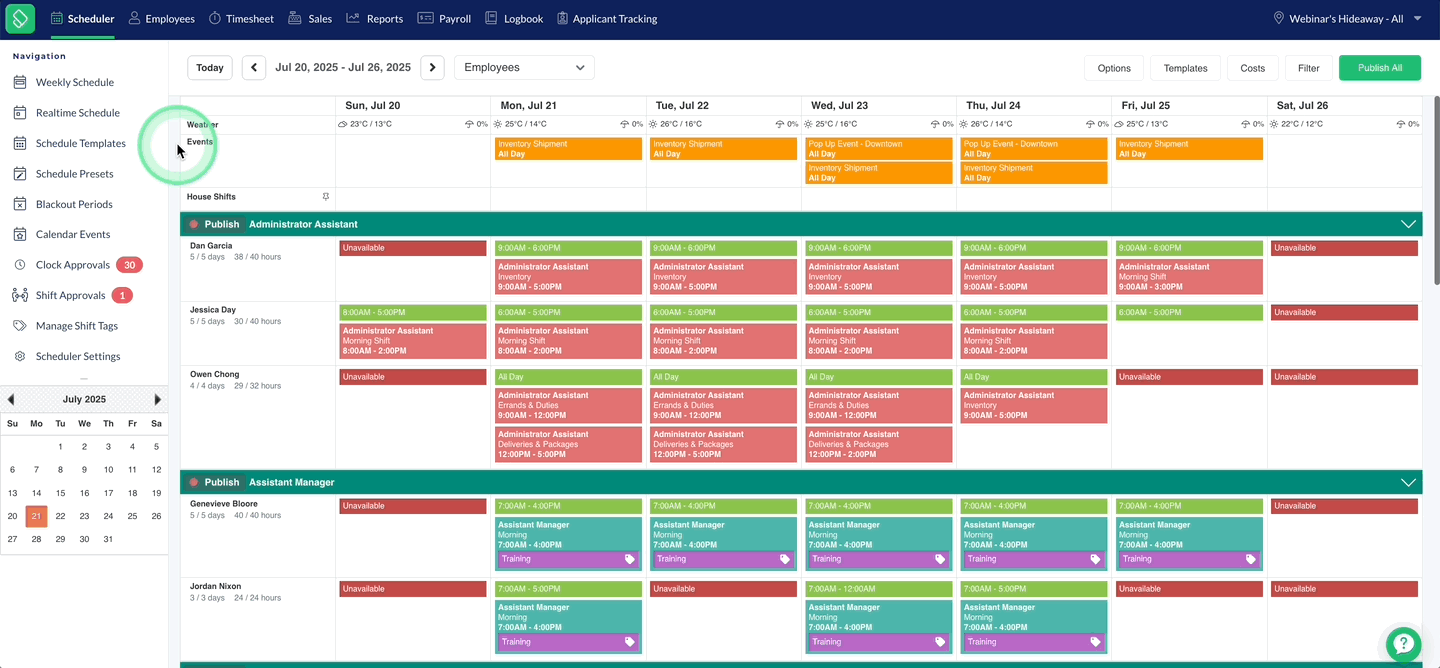Click the Shift Approvals badge showing 1
Image resolution: width=1440 pixels, height=668 pixels.
[122, 295]
